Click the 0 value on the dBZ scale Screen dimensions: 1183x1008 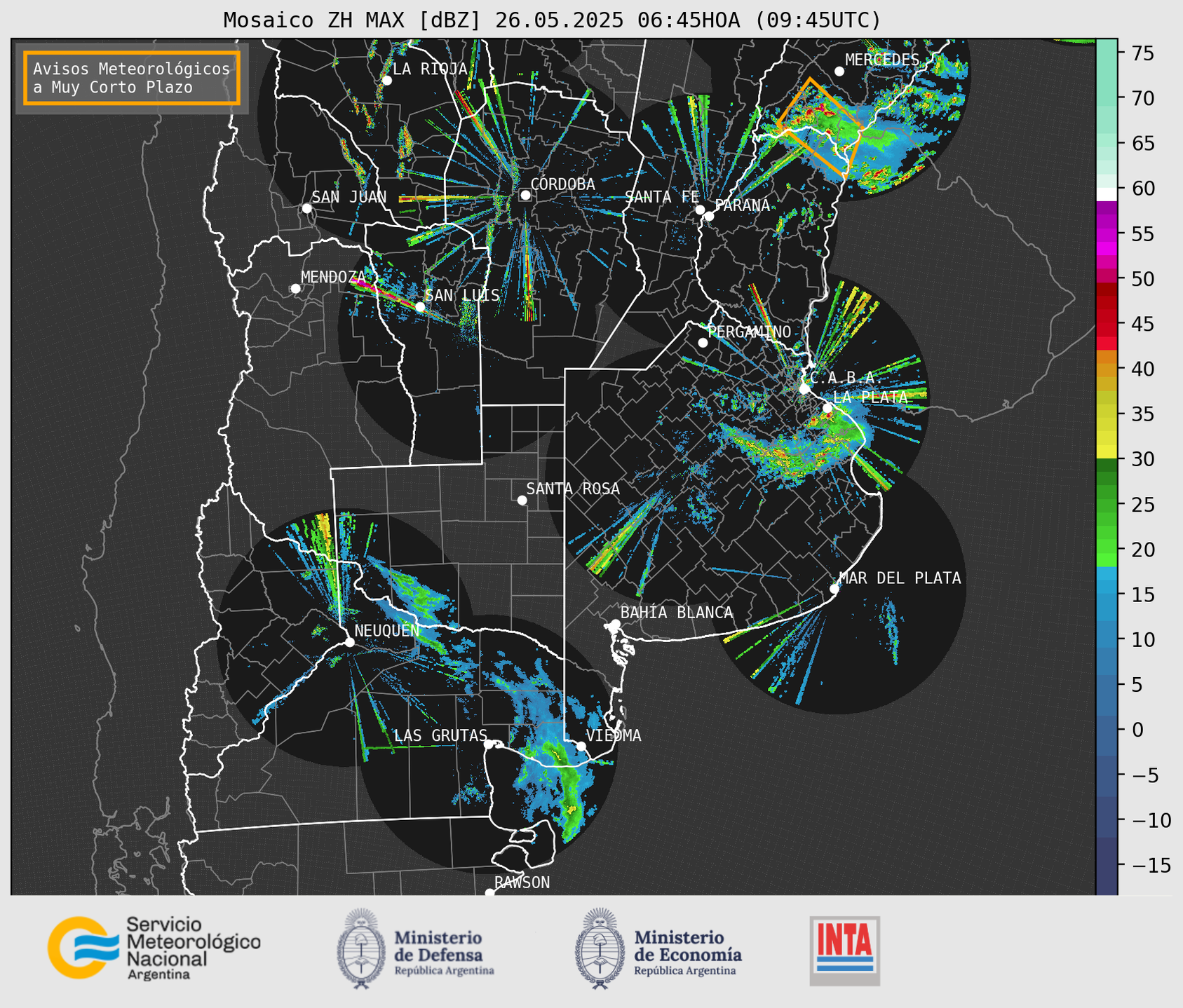(1137, 730)
